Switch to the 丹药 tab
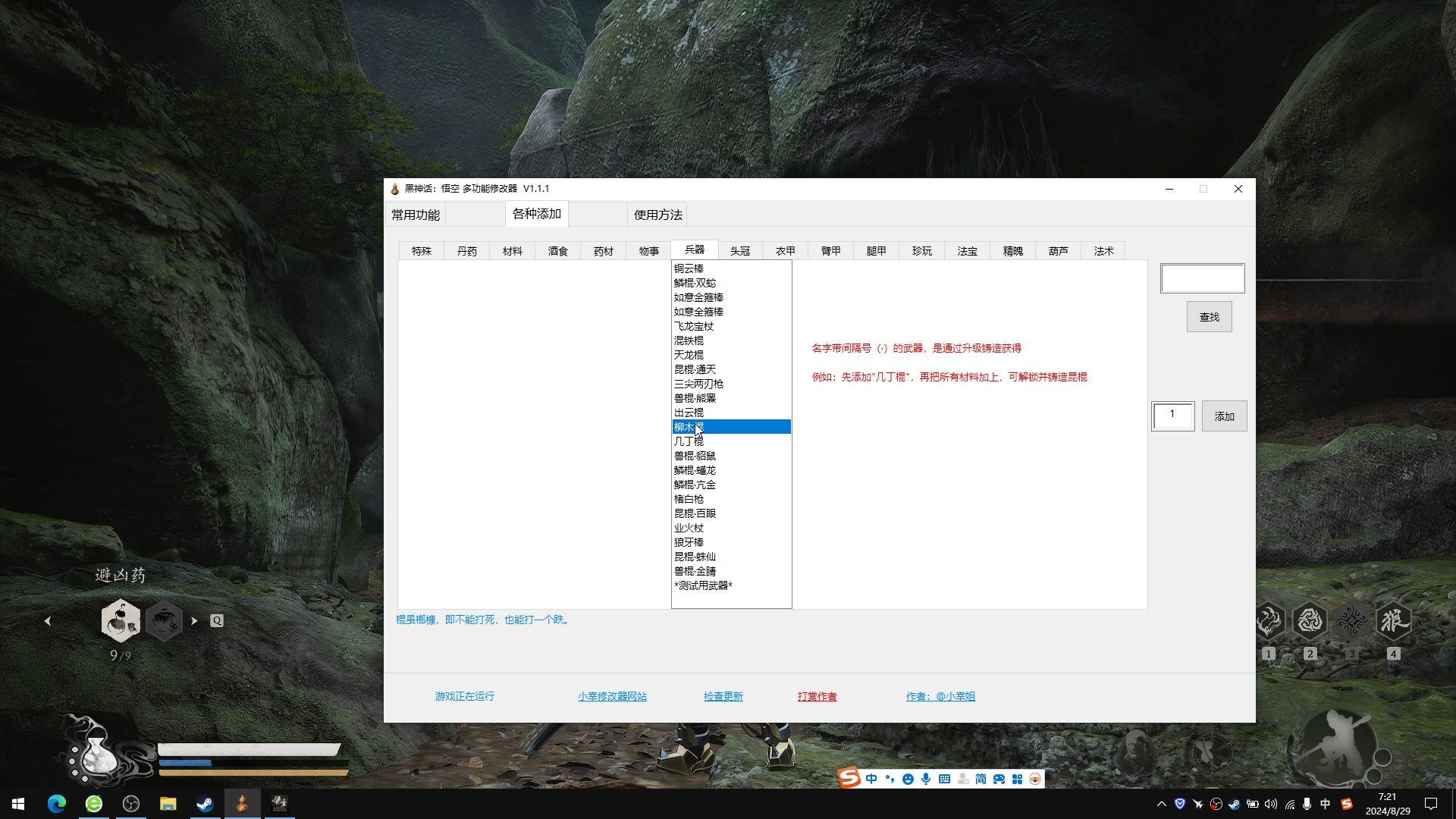 point(467,251)
